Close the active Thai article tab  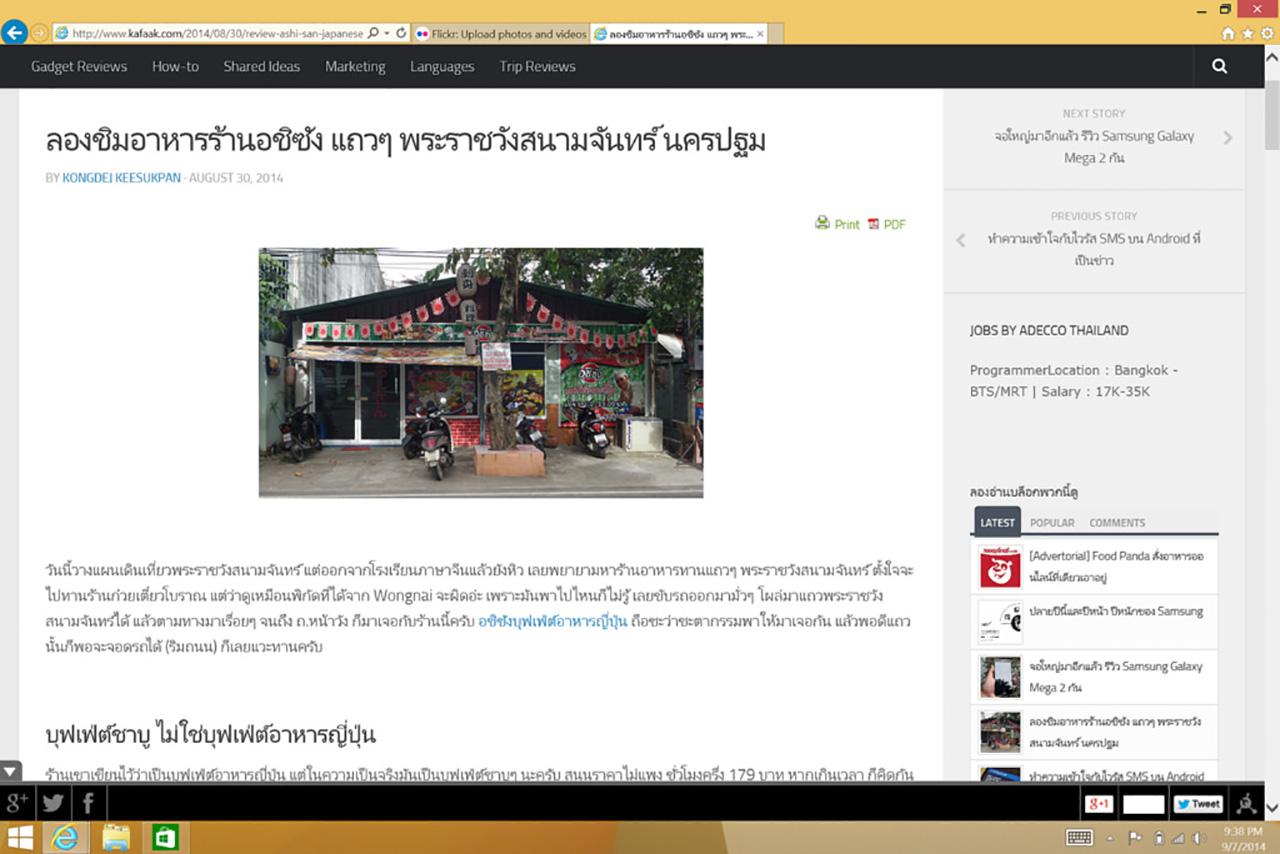click(x=760, y=33)
